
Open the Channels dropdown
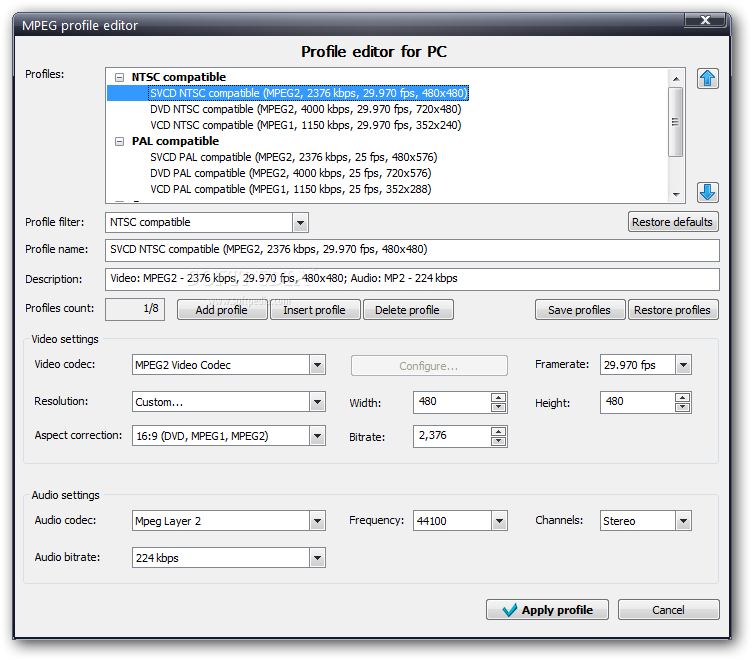(683, 521)
